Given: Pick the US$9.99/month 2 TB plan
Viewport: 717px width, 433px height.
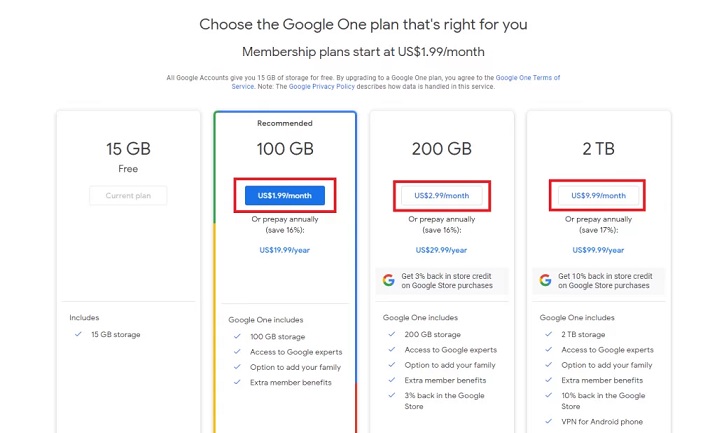Looking at the screenshot, I should click(598, 195).
